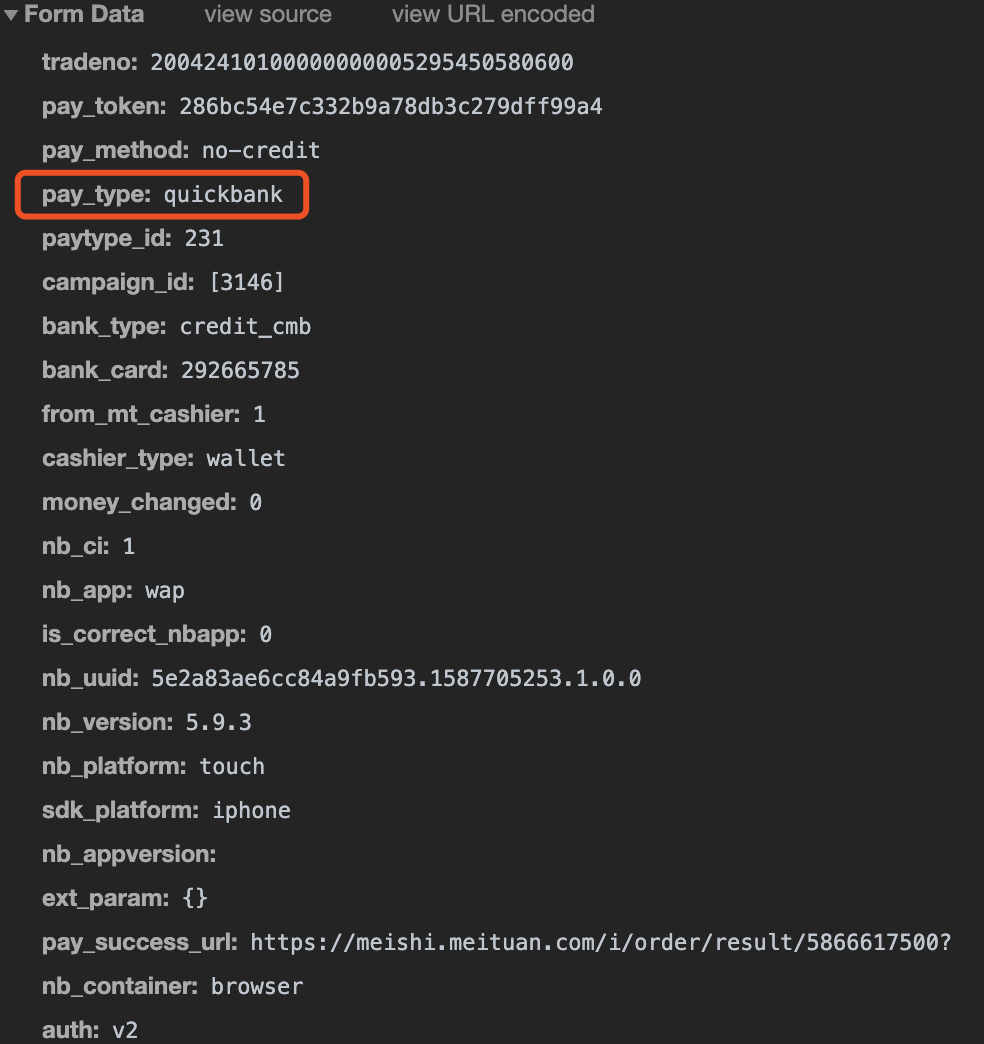This screenshot has height=1044, width=984.
Task: Select the highlighted pay_type quickbank row
Action: [x=162, y=194]
